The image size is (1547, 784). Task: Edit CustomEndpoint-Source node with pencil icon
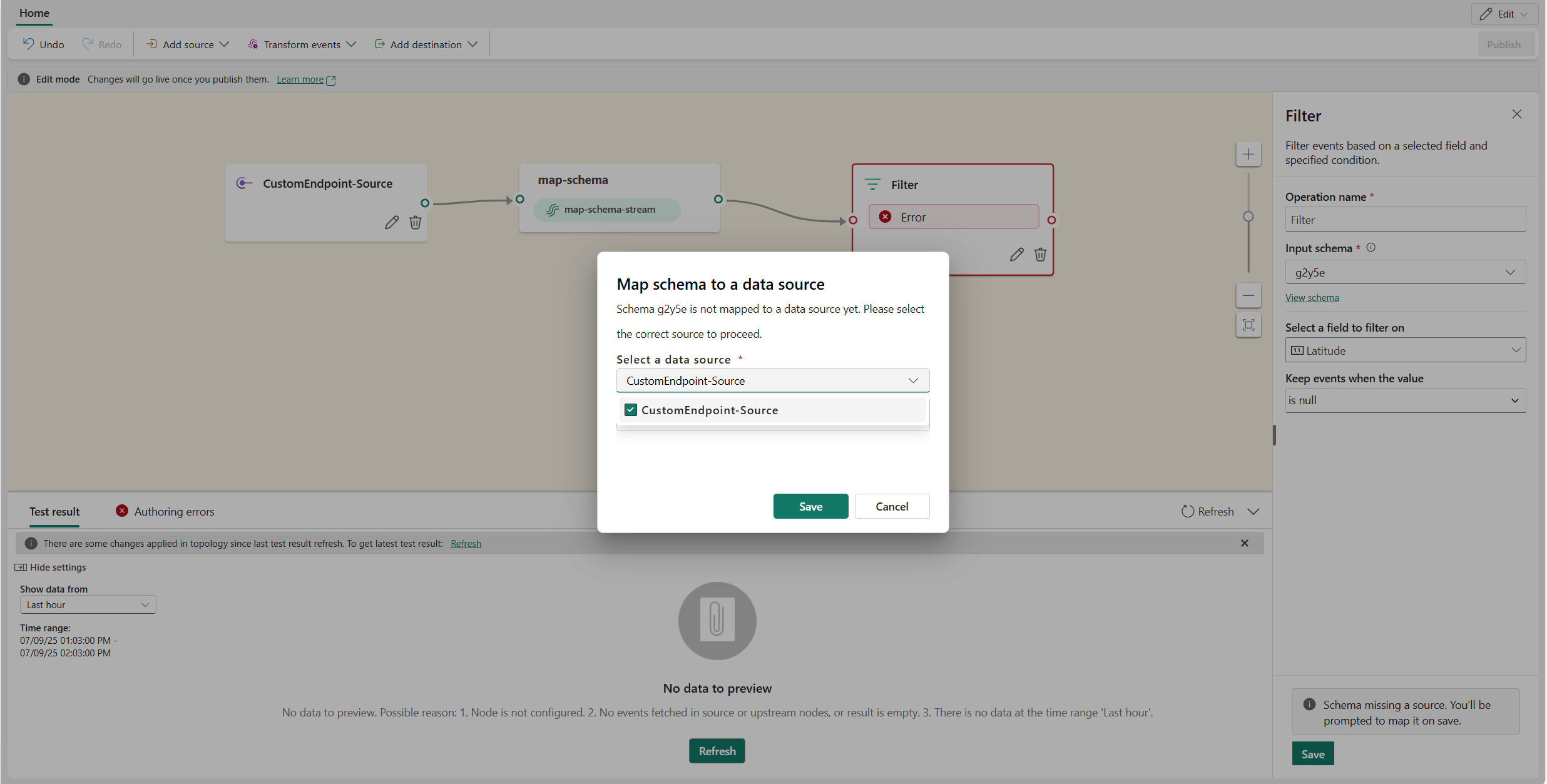(392, 222)
